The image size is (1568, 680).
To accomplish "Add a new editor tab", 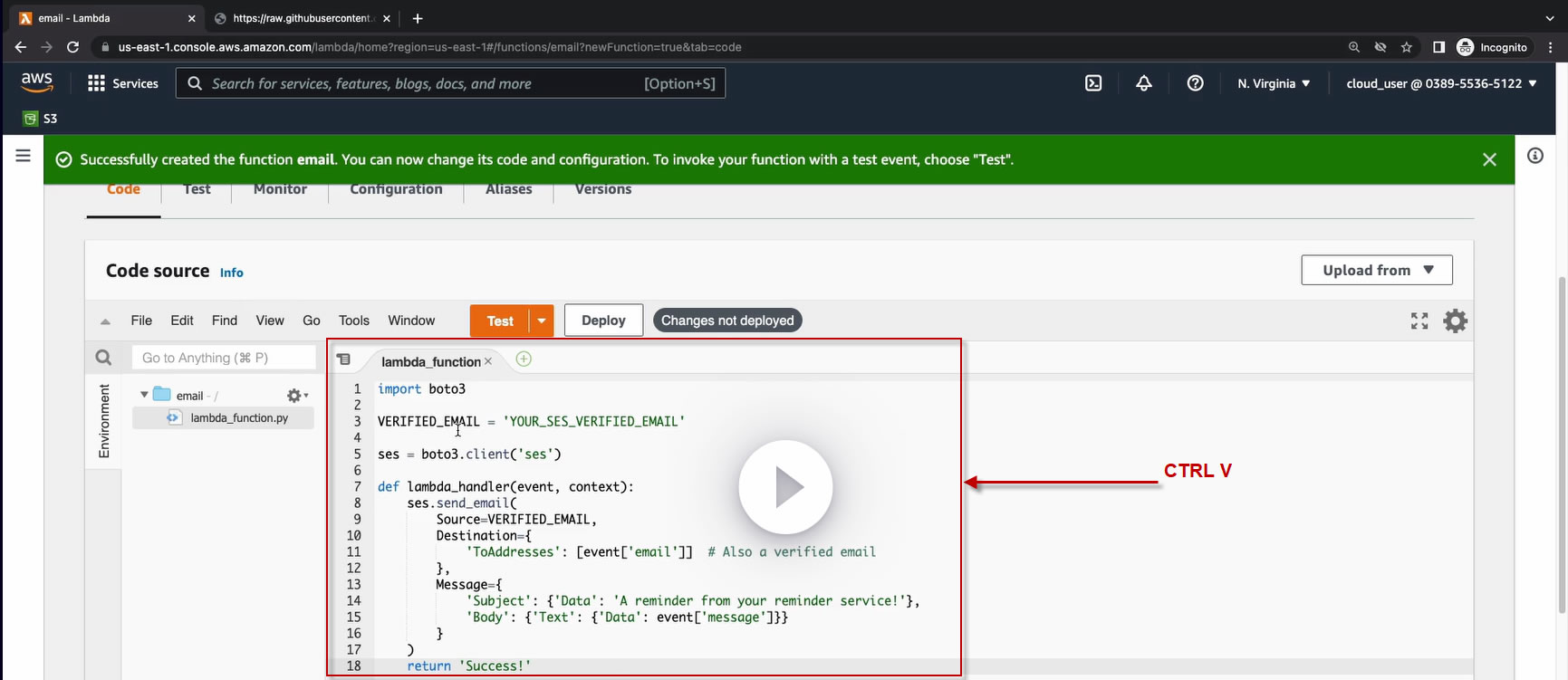I will [x=524, y=359].
